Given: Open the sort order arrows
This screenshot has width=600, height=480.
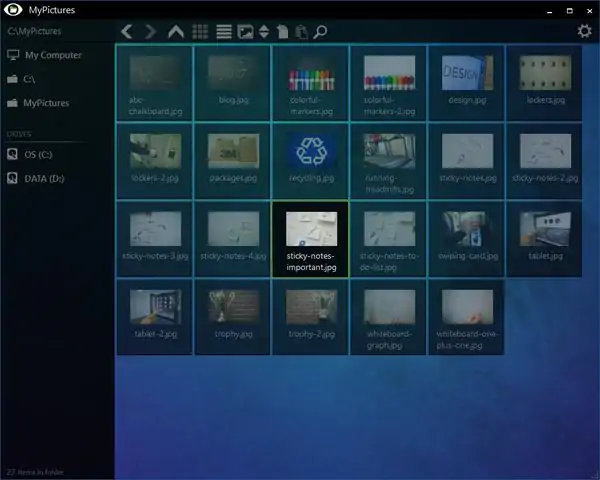Looking at the screenshot, I should coord(264,32).
